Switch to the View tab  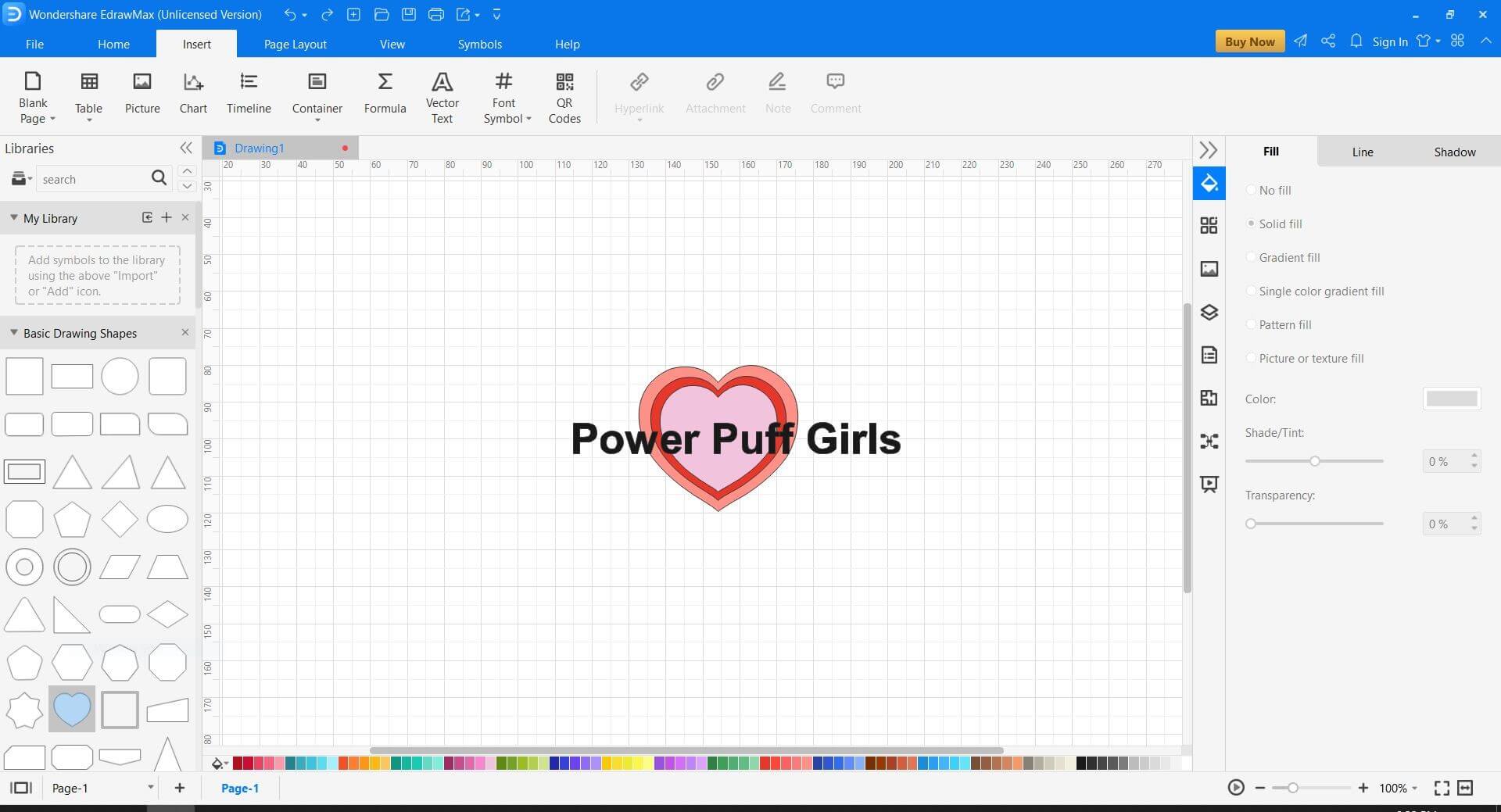click(x=392, y=44)
